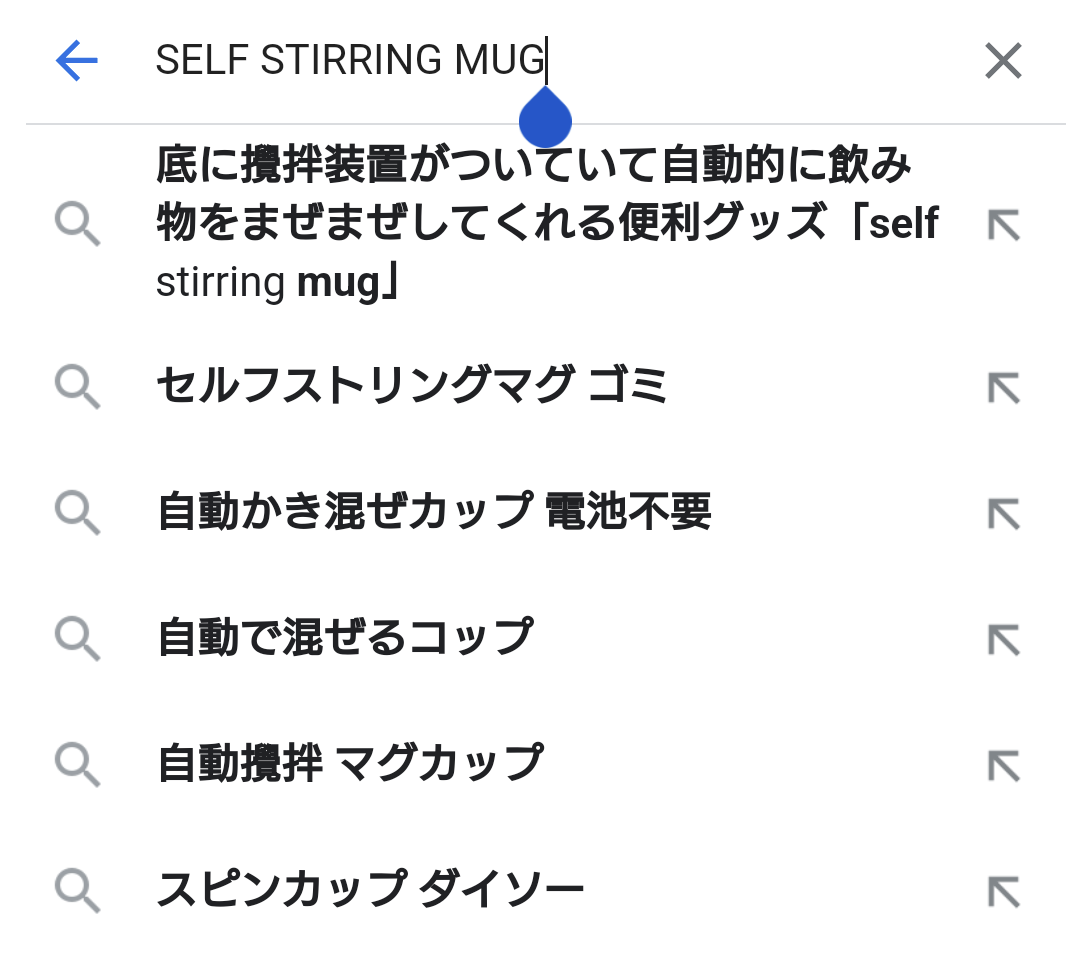Tap magnifier icon beside 自動かき混ぜカップ 電池不要

tap(77, 512)
